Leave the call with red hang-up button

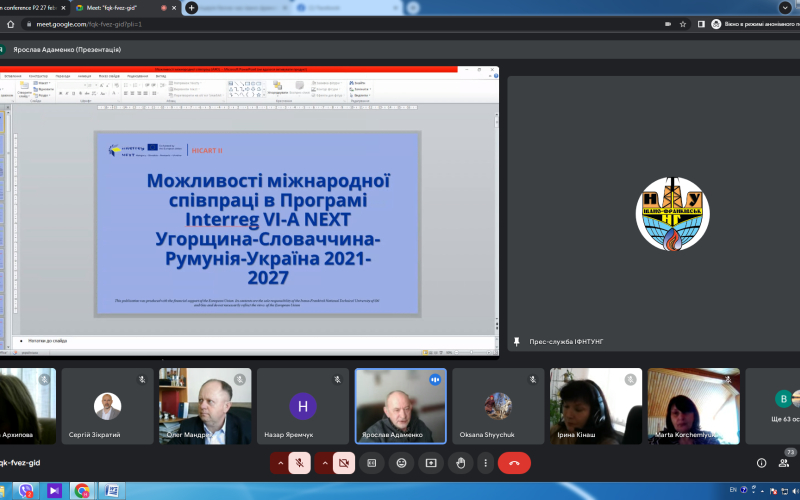pos(514,463)
